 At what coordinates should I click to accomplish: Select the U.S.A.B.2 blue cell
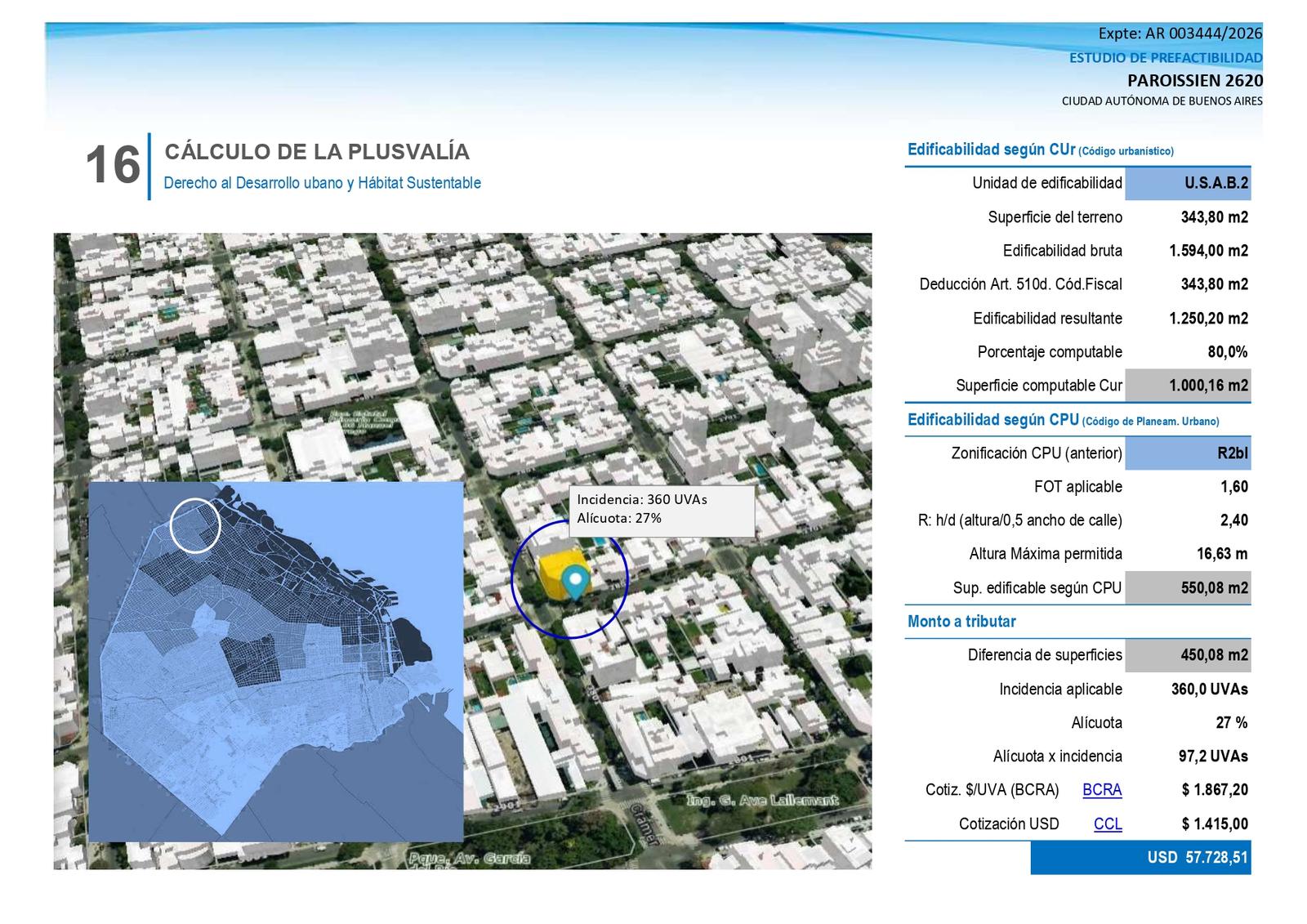(1188, 183)
